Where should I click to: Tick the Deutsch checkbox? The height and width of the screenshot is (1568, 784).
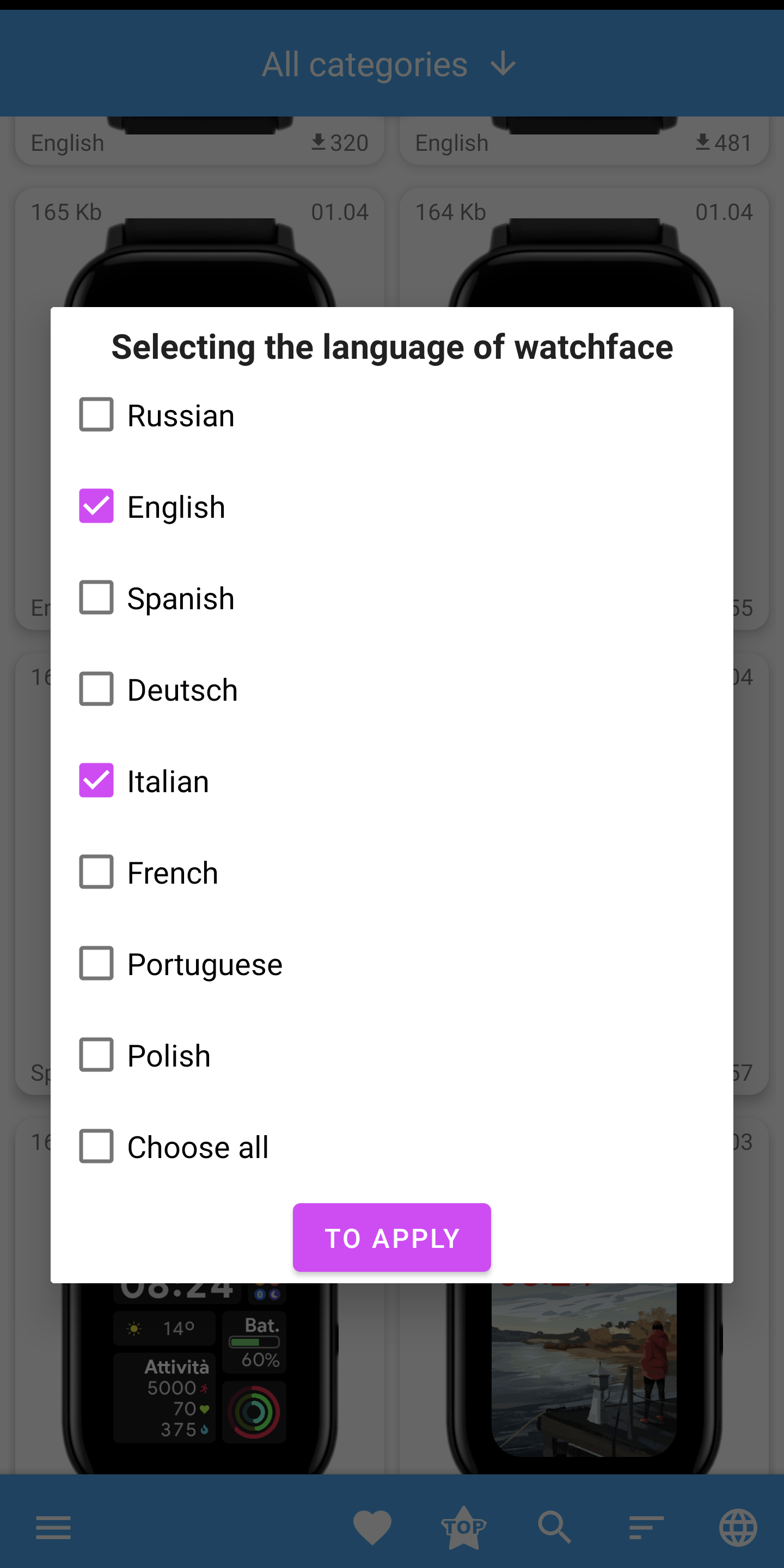tap(96, 689)
